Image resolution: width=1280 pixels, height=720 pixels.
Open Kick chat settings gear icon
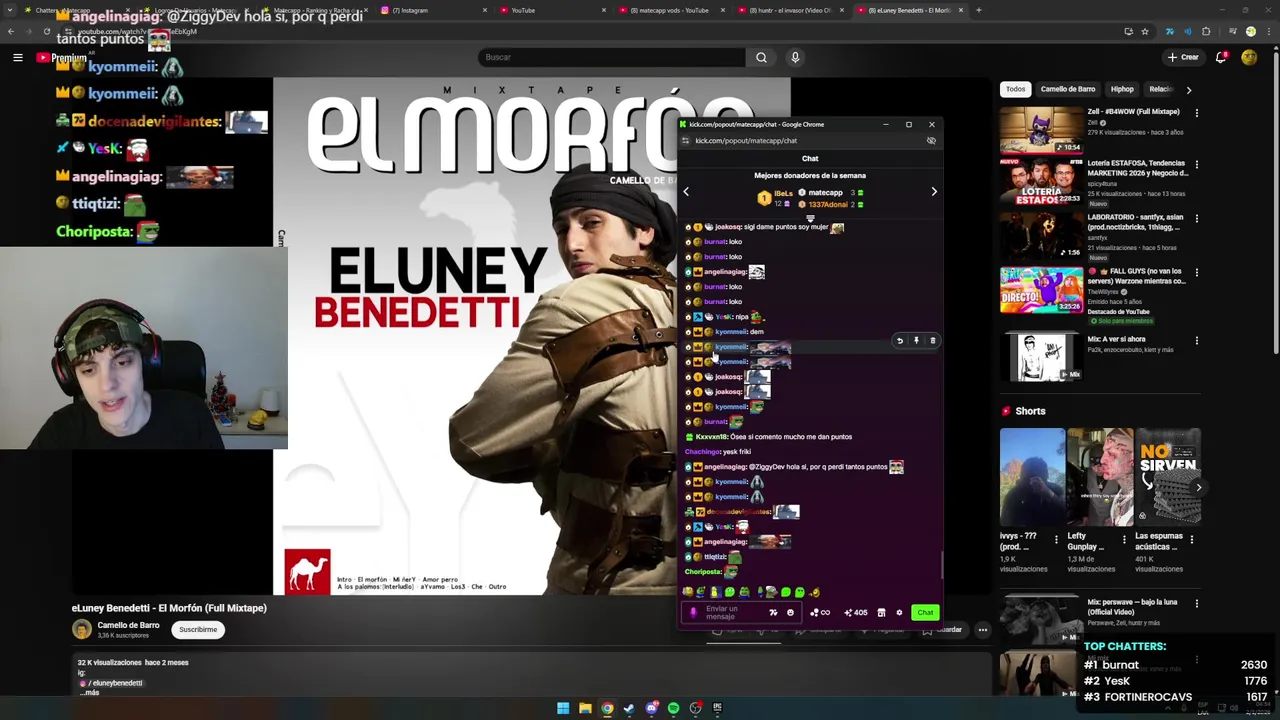[899, 613]
